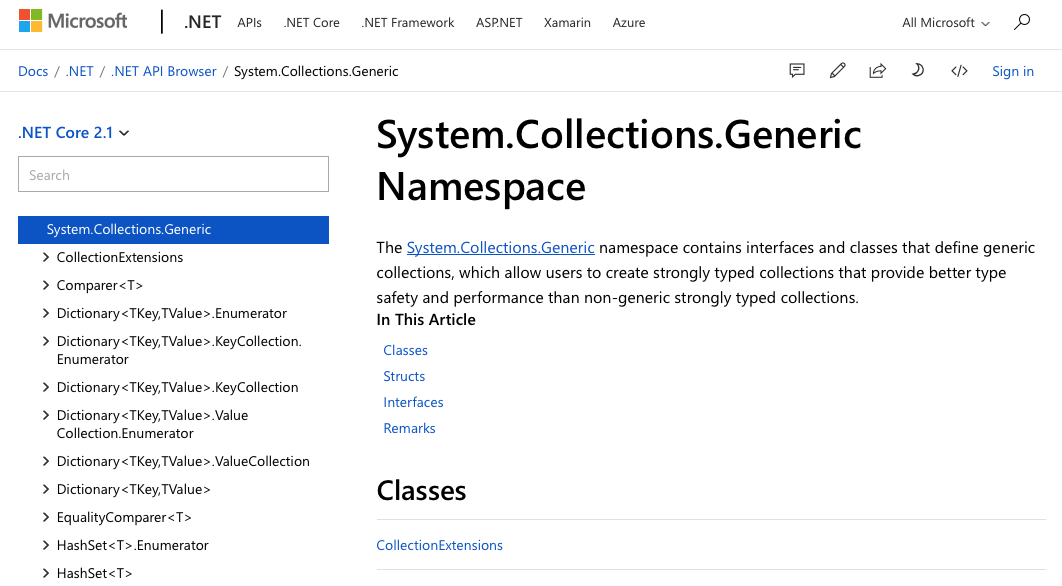1062x586 pixels.
Task: Jump to Remarks section link
Action: pos(409,428)
